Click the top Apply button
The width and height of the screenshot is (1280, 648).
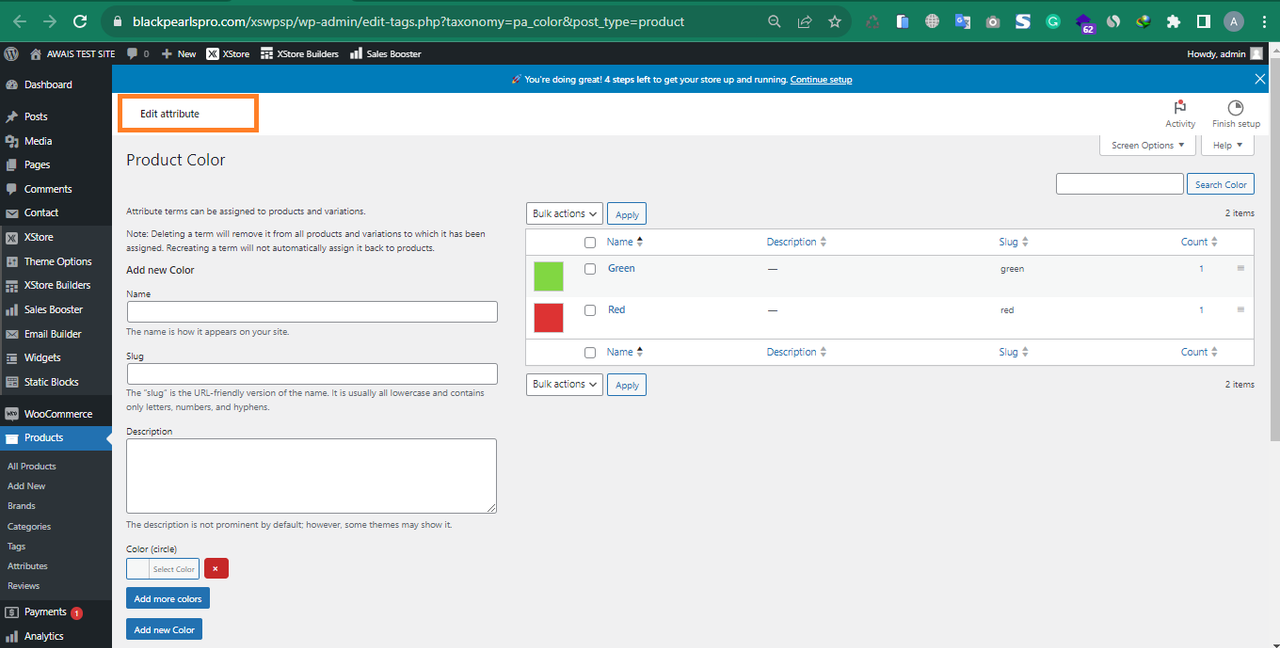(627, 214)
